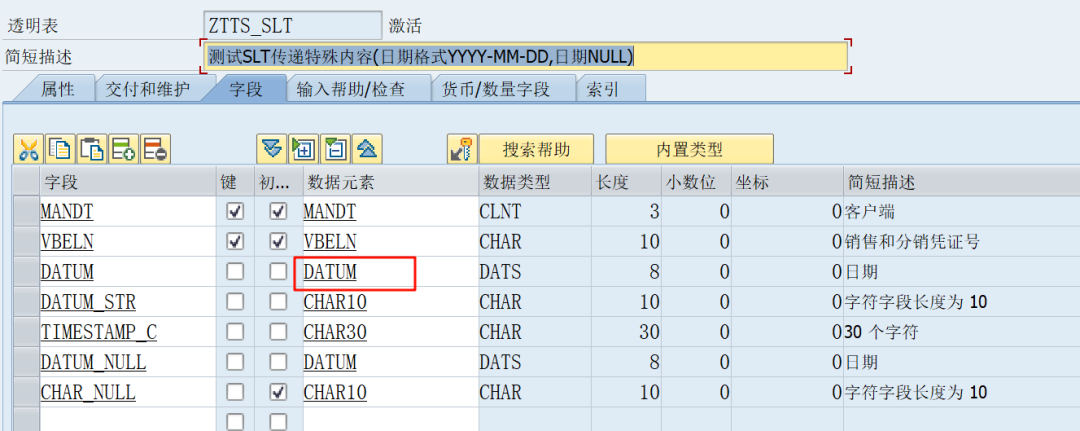Click the table name field ZTTS_SLT
Screen dimensions: 1080x431
(x=293, y=25)
